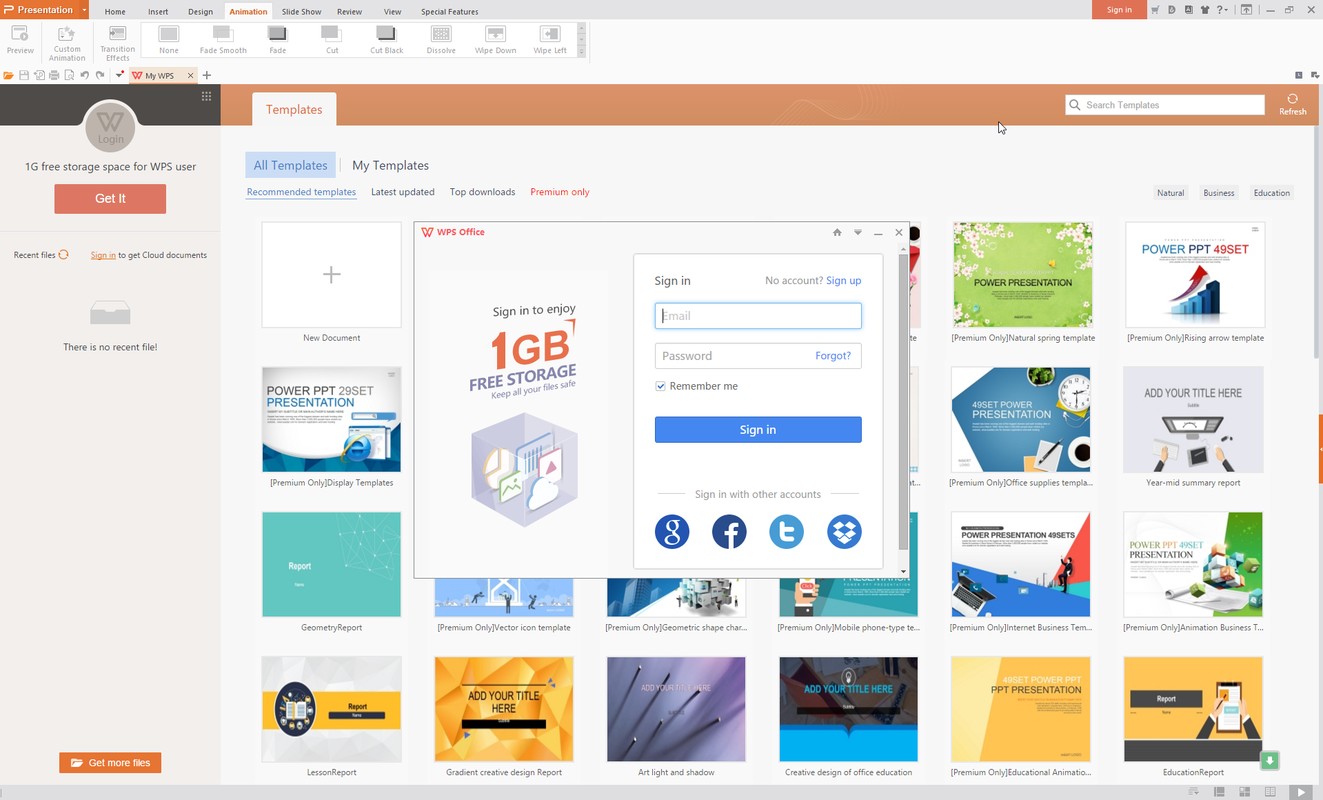Click the t-shirt skin icon

[x=1205, y=10]
